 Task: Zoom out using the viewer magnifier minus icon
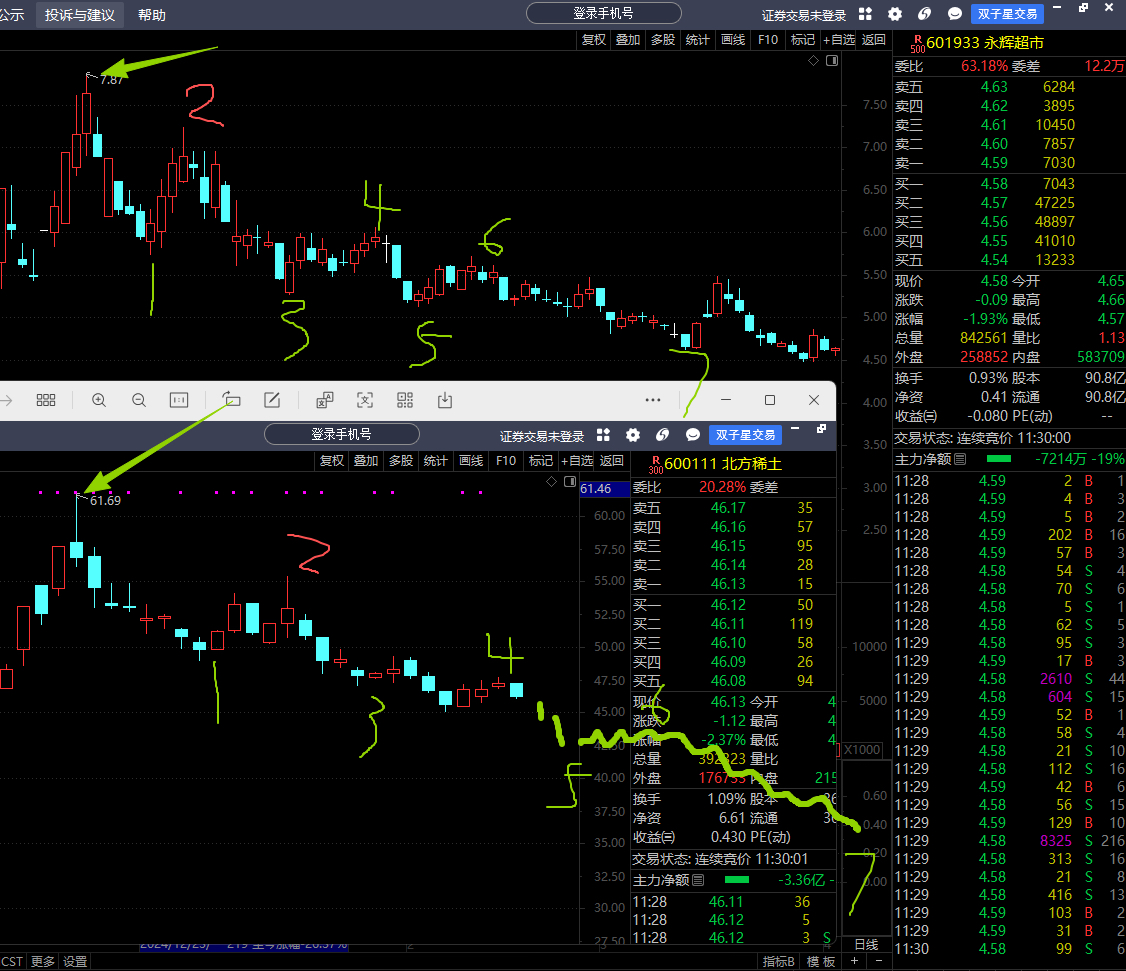point(139,400)
